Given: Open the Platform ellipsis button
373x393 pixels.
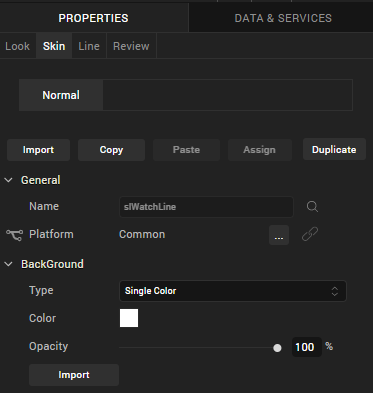Looking at the screenshot, I should pos(279,235).
